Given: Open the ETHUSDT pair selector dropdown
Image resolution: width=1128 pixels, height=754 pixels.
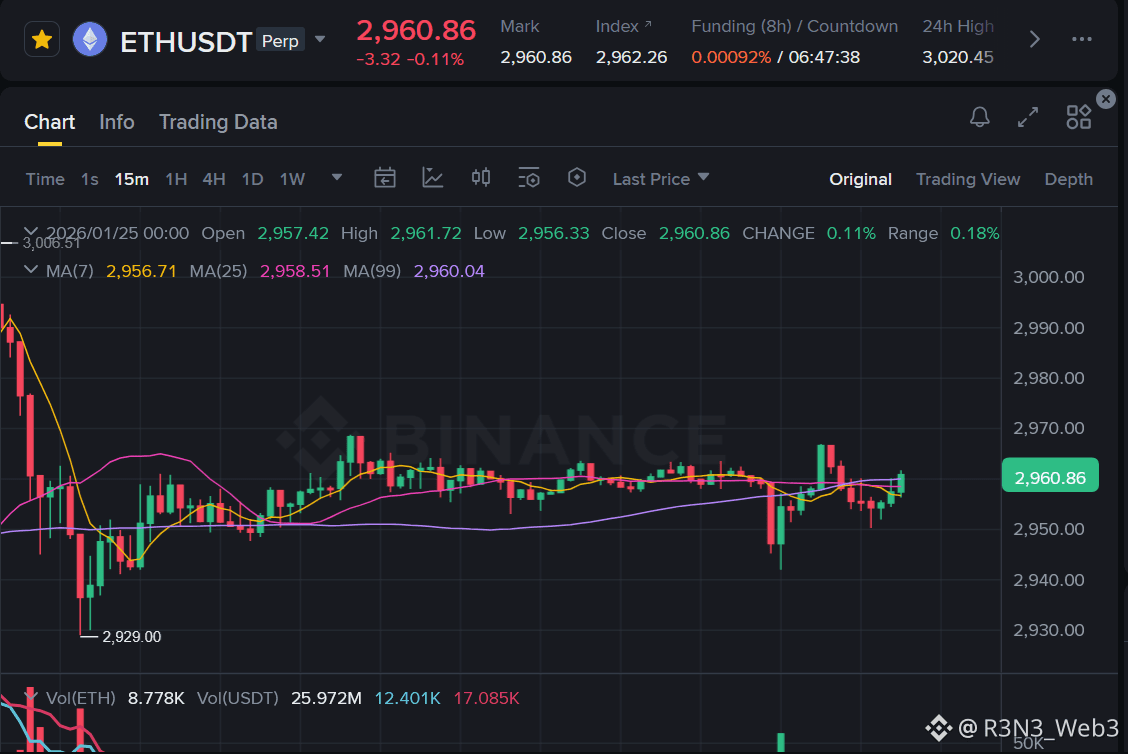Looking at the screenshot, I should coord(318,40).
